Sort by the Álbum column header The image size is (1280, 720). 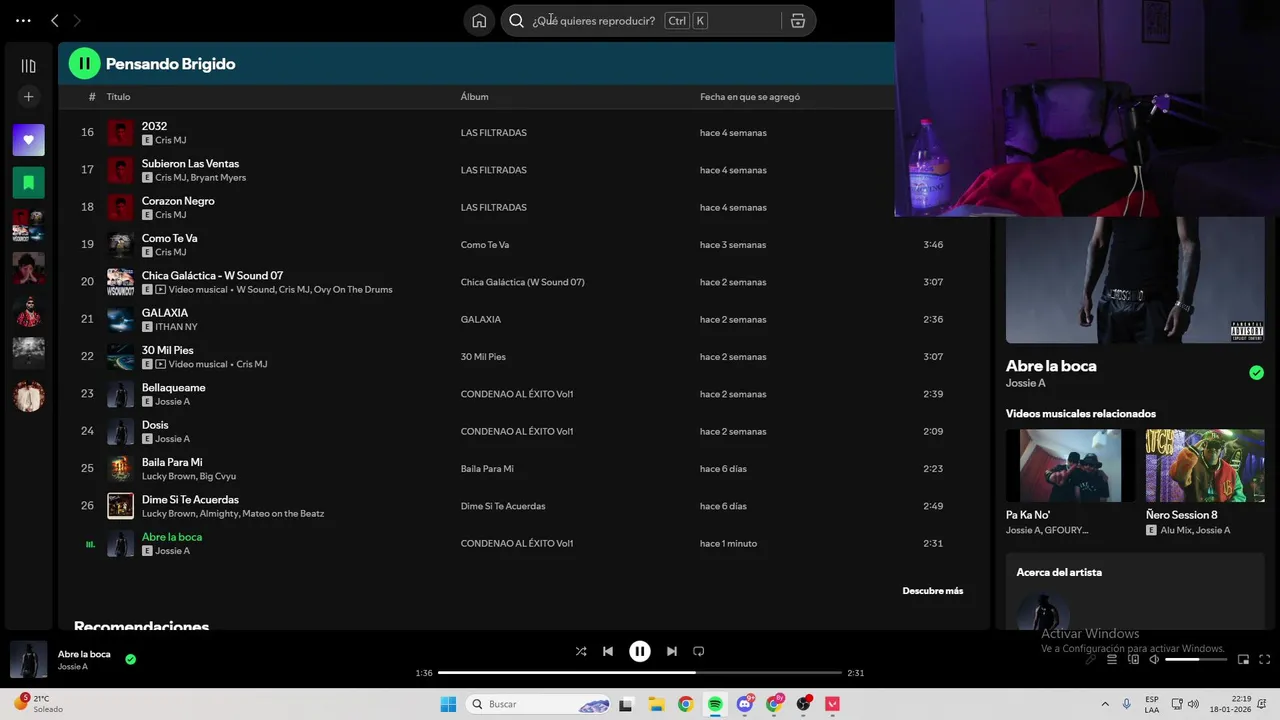474,97
